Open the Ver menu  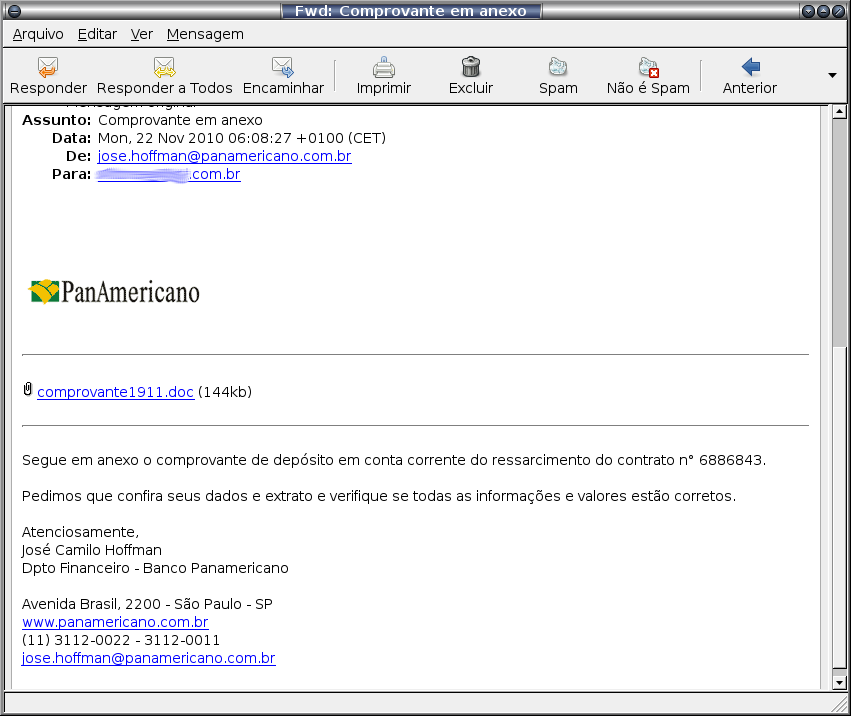(x=142, y=34)
